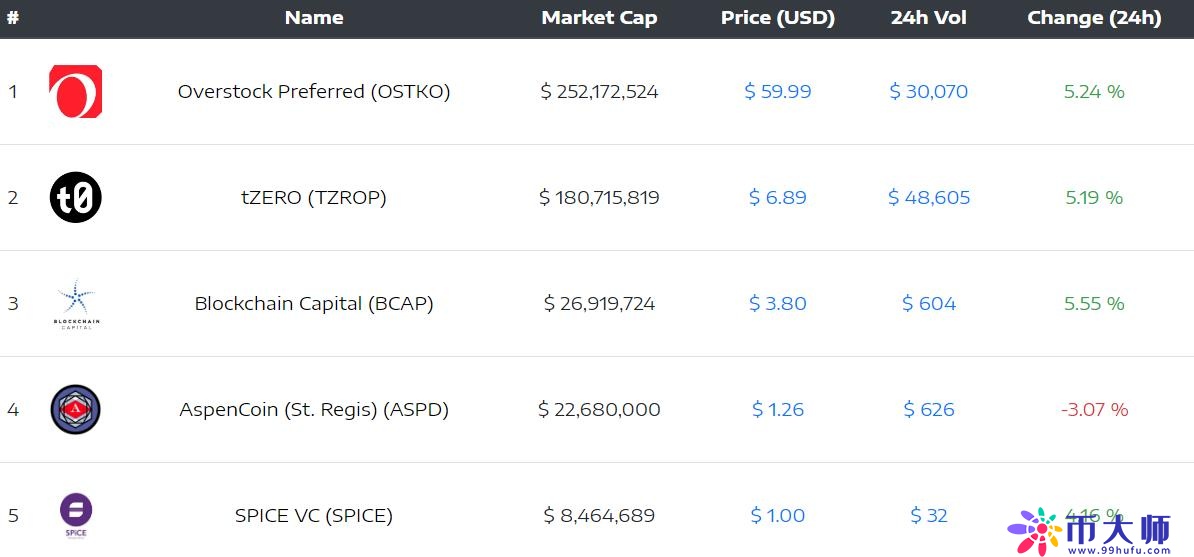This screenshot has width=1194, height=557.
Task: Select the AspenCoin circular logo
Action: pos(75,409)
